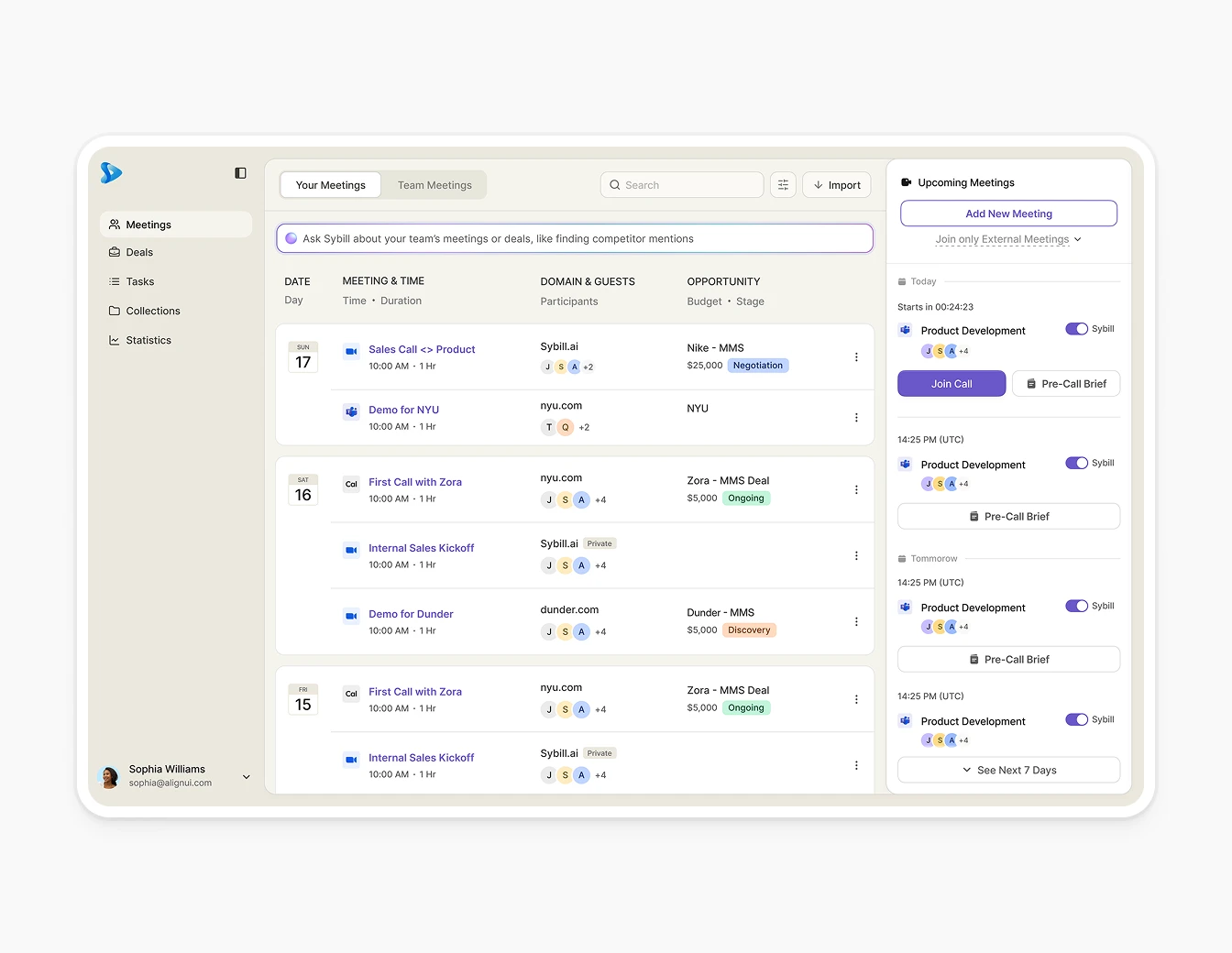Open the filter options icon beside Search
This screenshot has height=953, width=1232.
coord(783,184)
